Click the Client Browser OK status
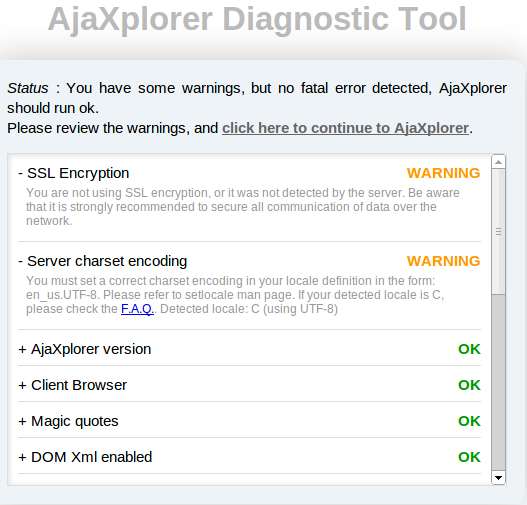The image size is (527, 505). (469, 385)
